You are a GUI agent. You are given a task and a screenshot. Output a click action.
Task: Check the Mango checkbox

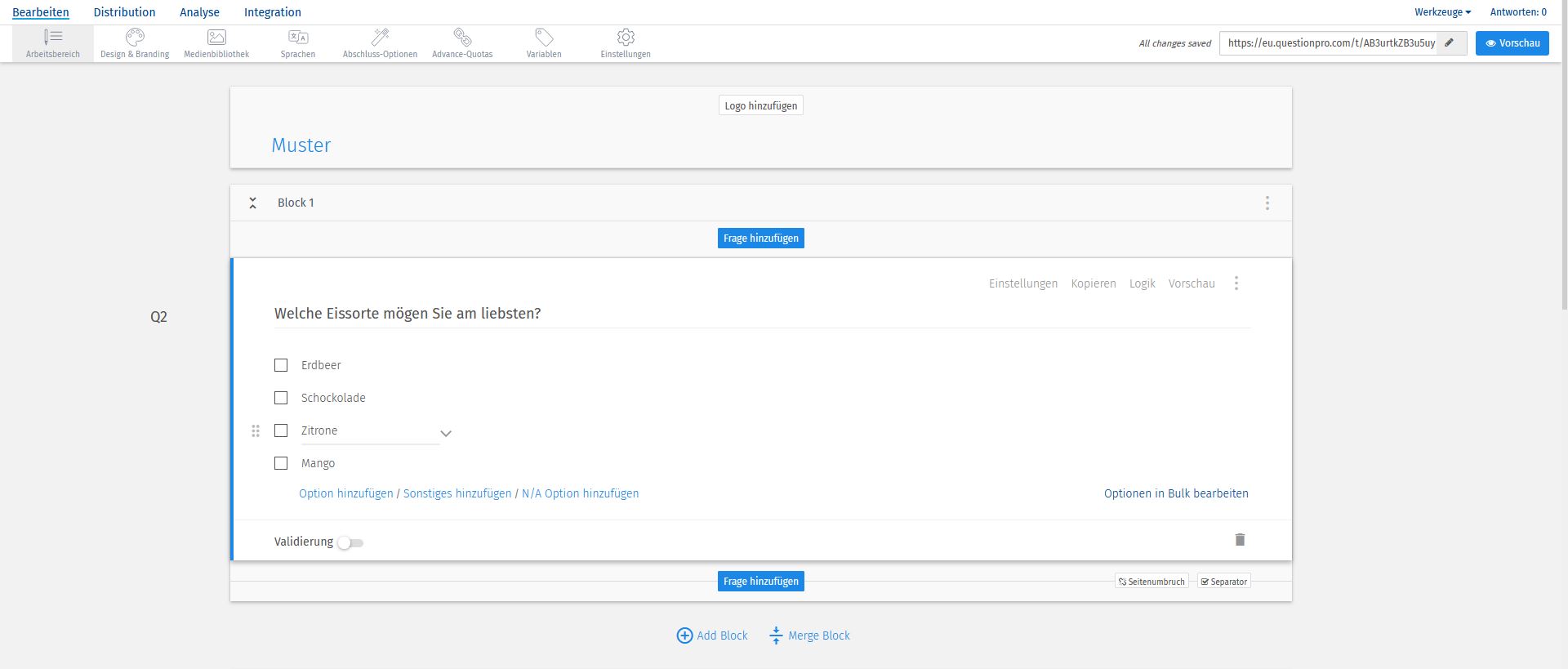[x=281, y=463]
